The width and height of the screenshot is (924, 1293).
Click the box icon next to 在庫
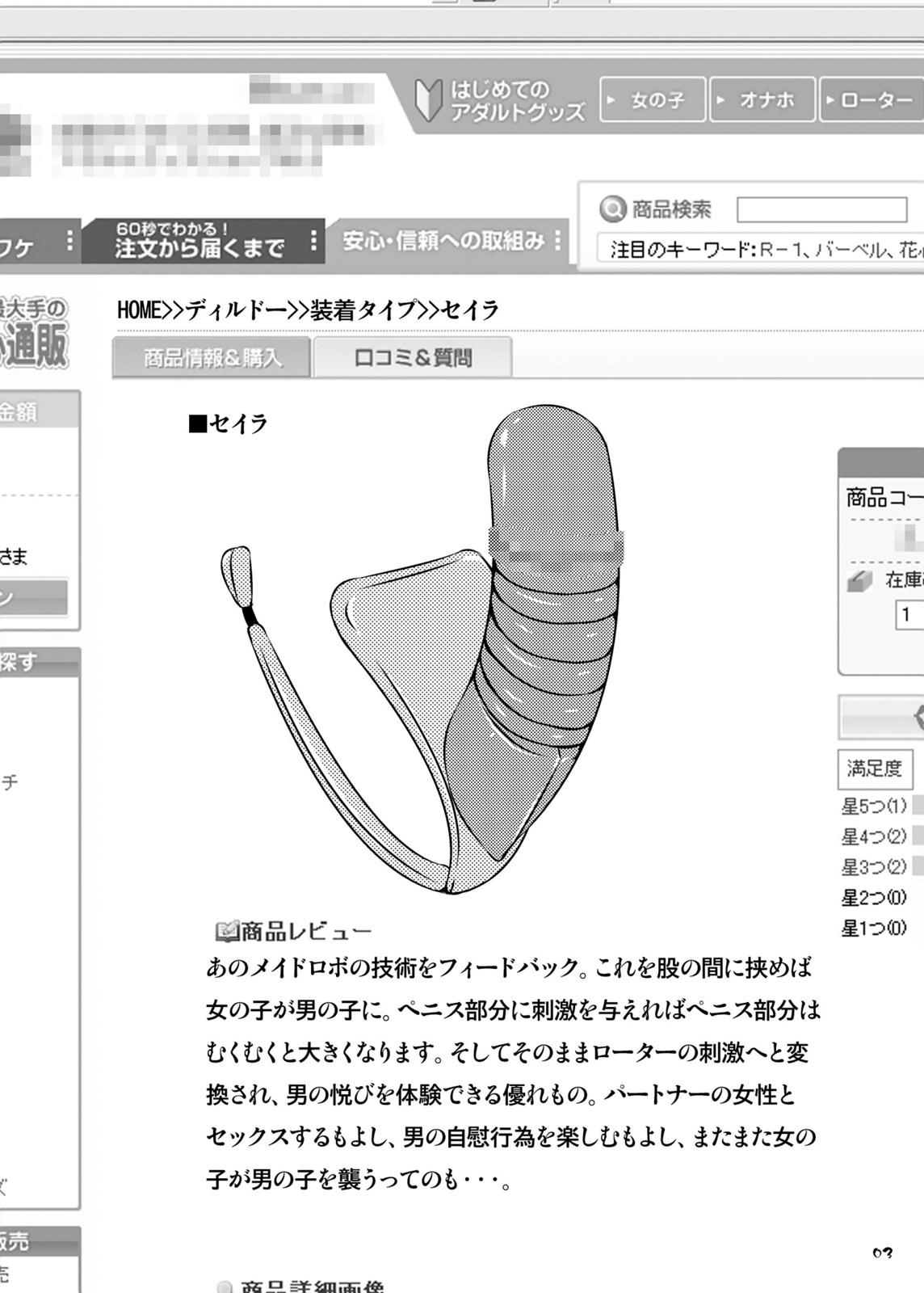tap(860, 580)
